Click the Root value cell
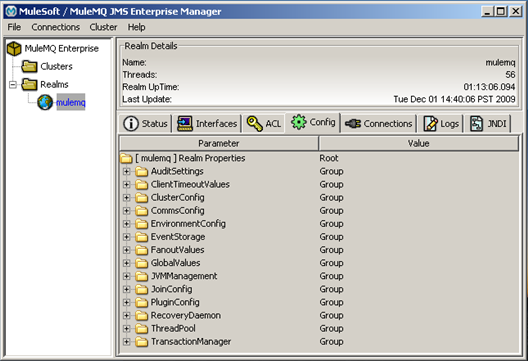 click(x=329, y=158)
